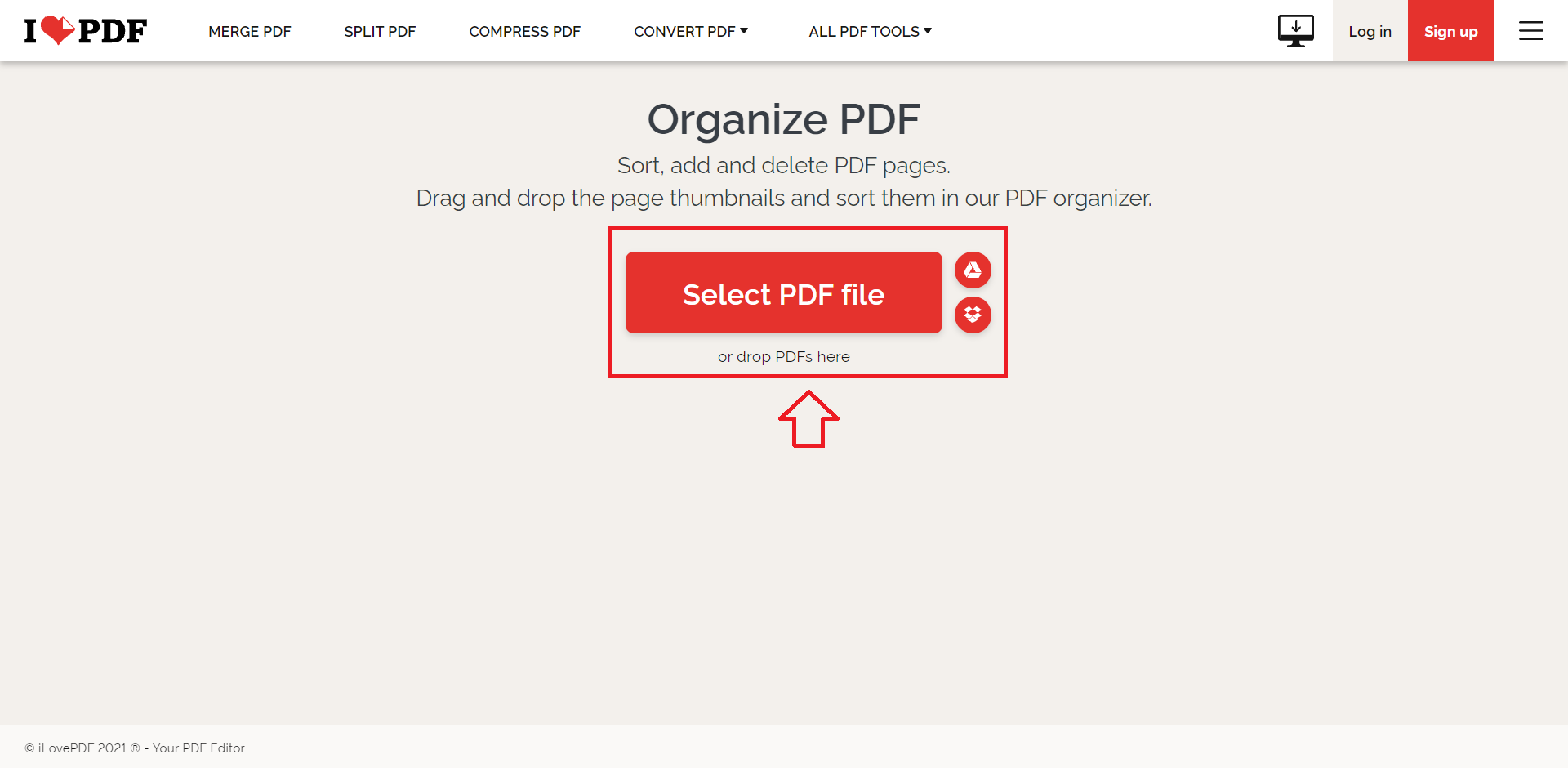Expand the Convert PDF dropdown arrow
The height and width of the screenshot is (768, 1568).
pyautogui.click(x=744, y=31)
